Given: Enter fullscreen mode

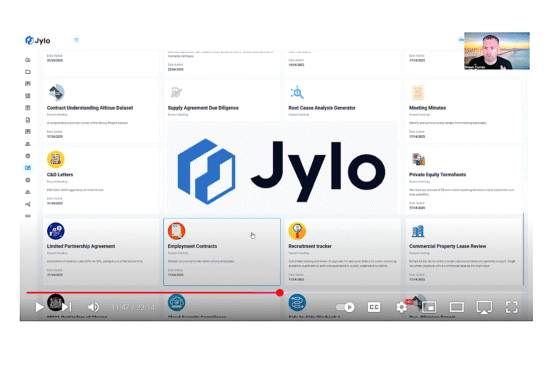Looking at the screenshot, I should [511, 307].
